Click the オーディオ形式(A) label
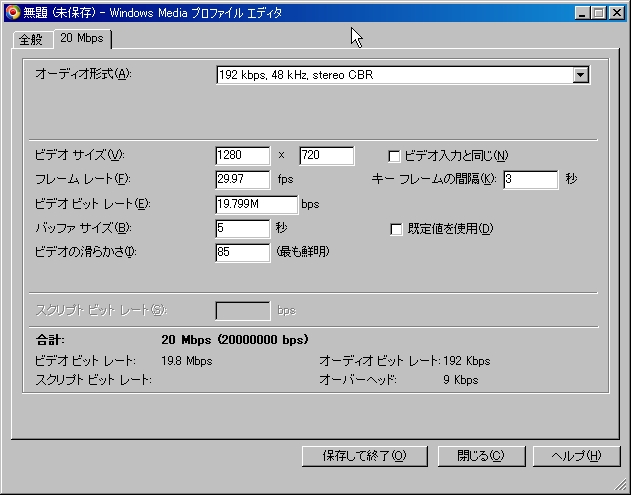The height and width of the screenshot is (495, 631). coord(83,74)
